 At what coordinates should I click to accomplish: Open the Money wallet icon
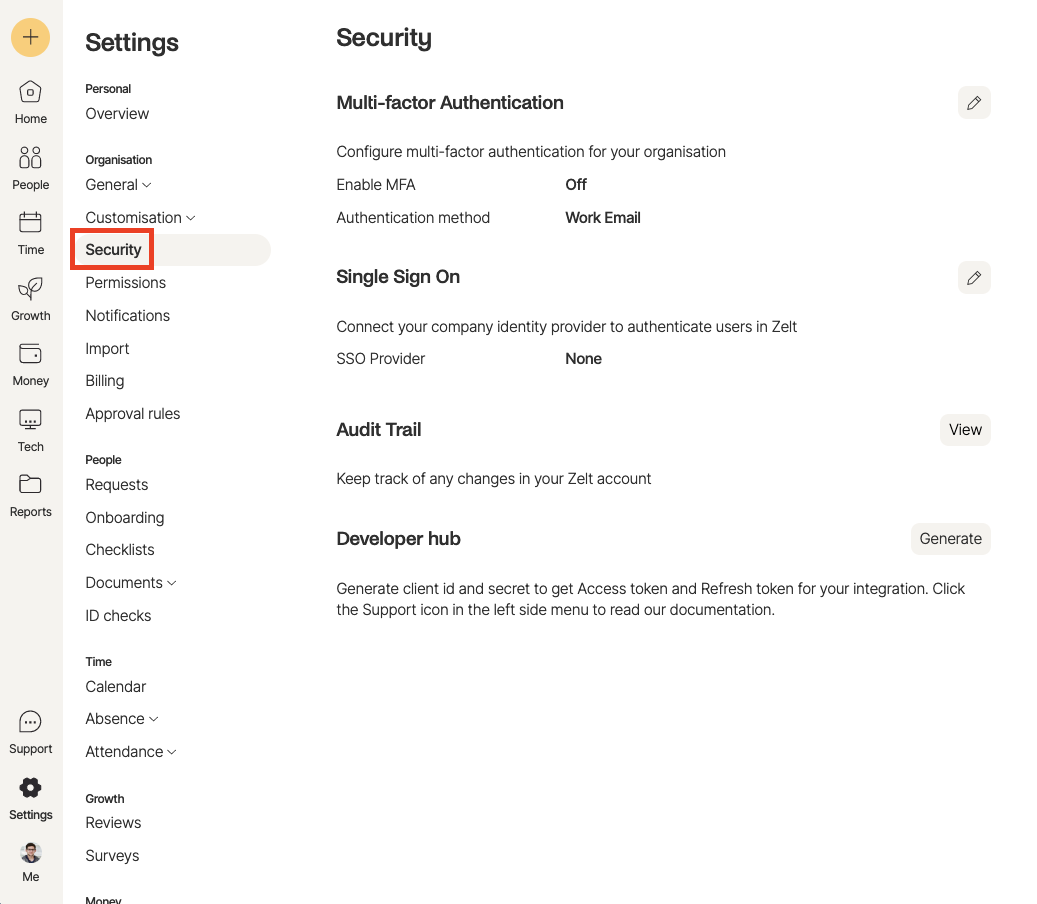30,354
